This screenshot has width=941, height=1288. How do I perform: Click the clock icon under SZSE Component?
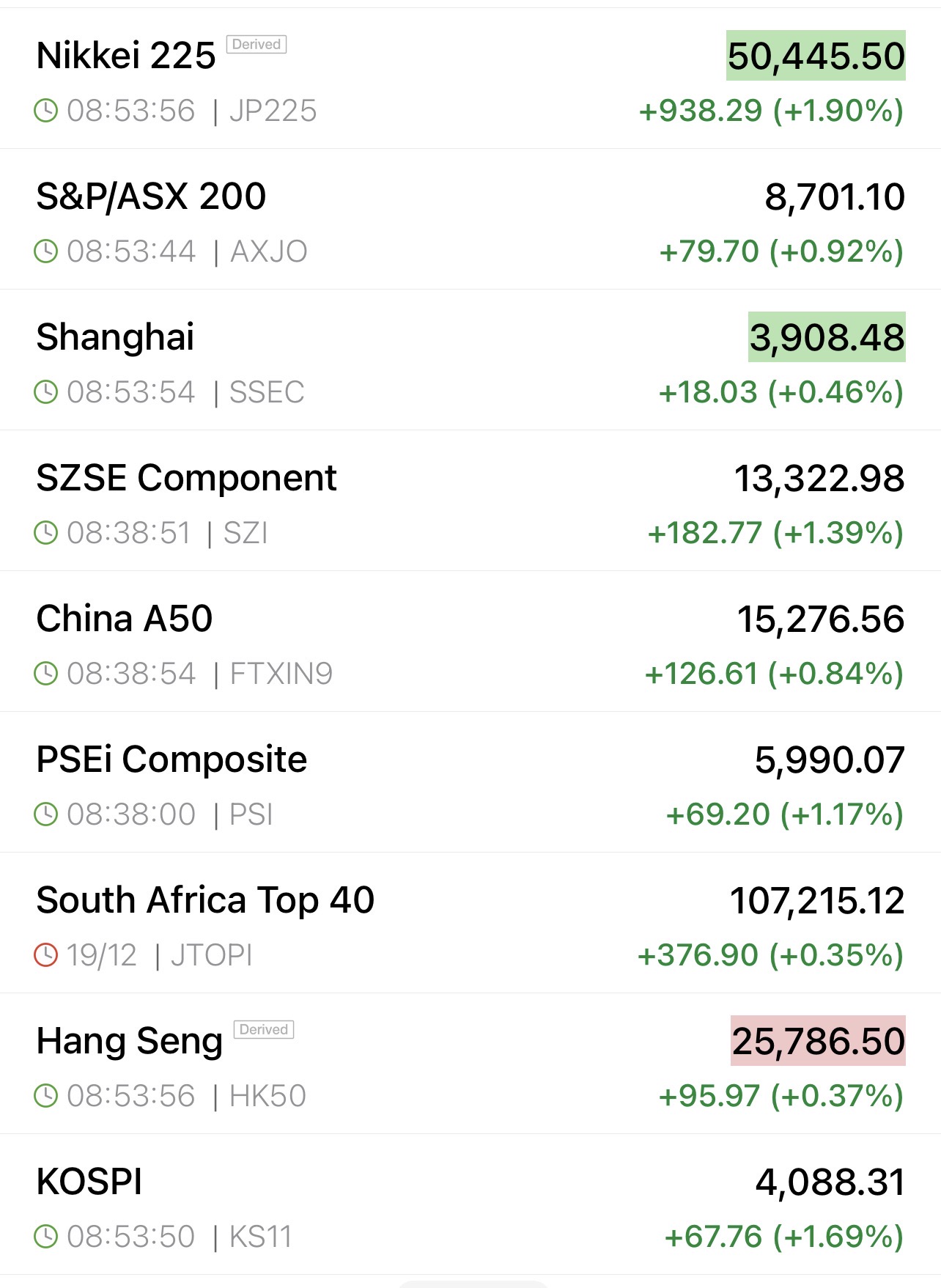click(45, 533)
